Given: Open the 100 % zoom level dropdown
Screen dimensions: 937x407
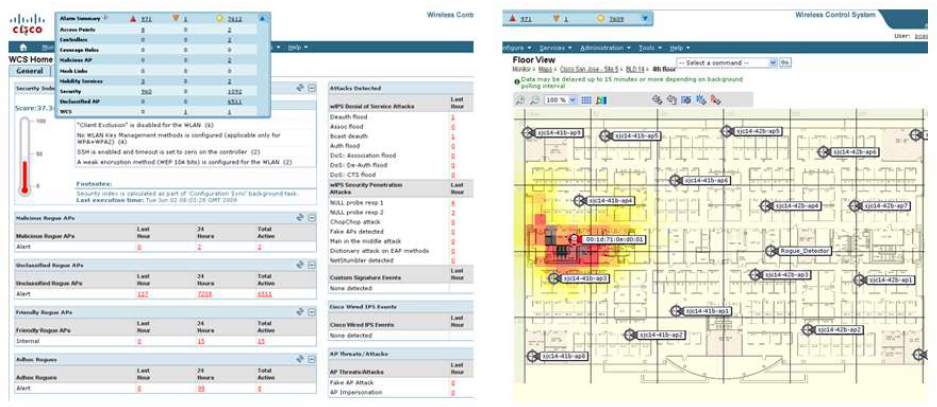Looking at the screenshot, I should pyautogui.click(x=561, y=100).
